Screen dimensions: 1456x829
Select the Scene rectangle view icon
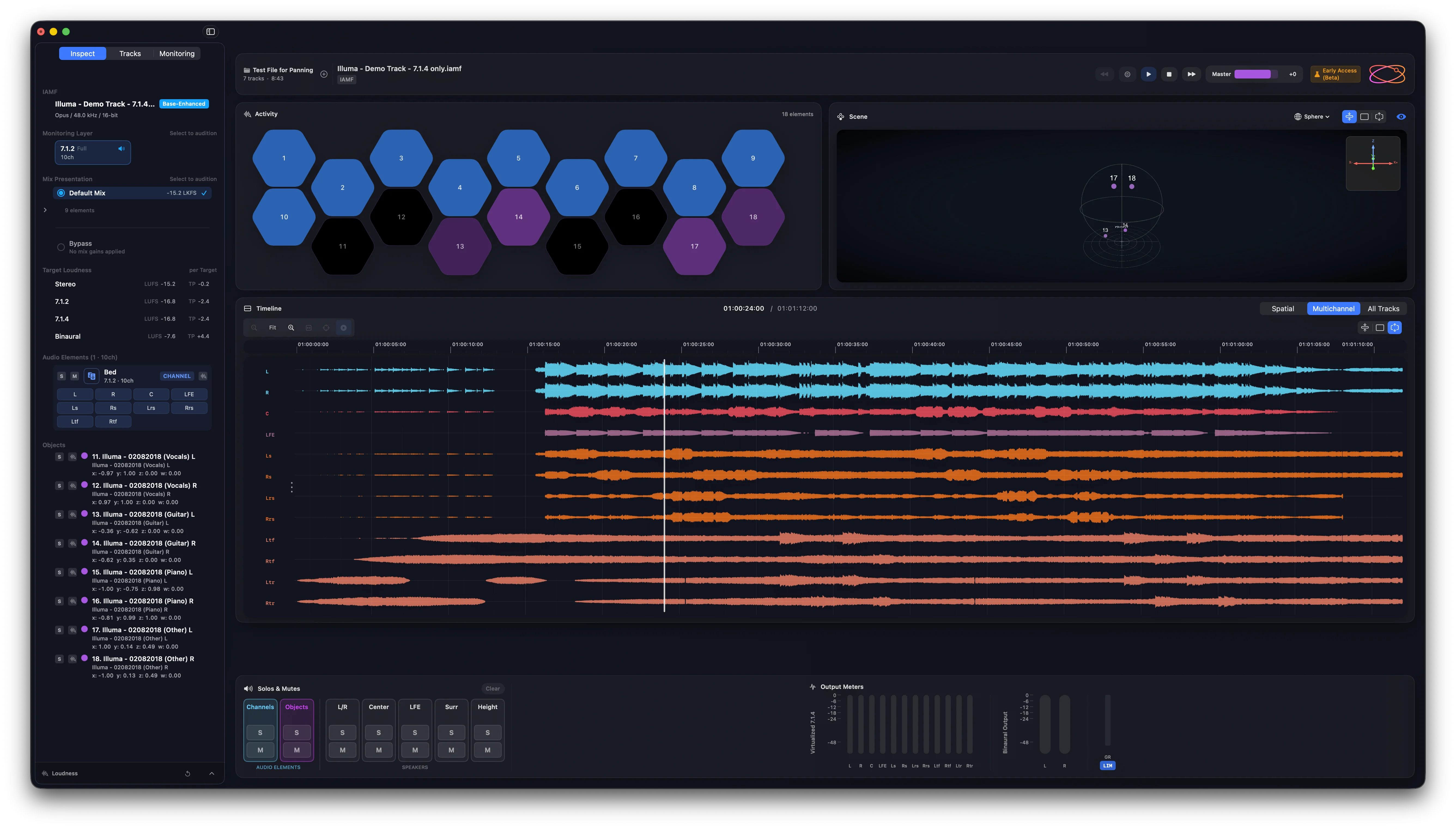click(x=1364, y=117)
